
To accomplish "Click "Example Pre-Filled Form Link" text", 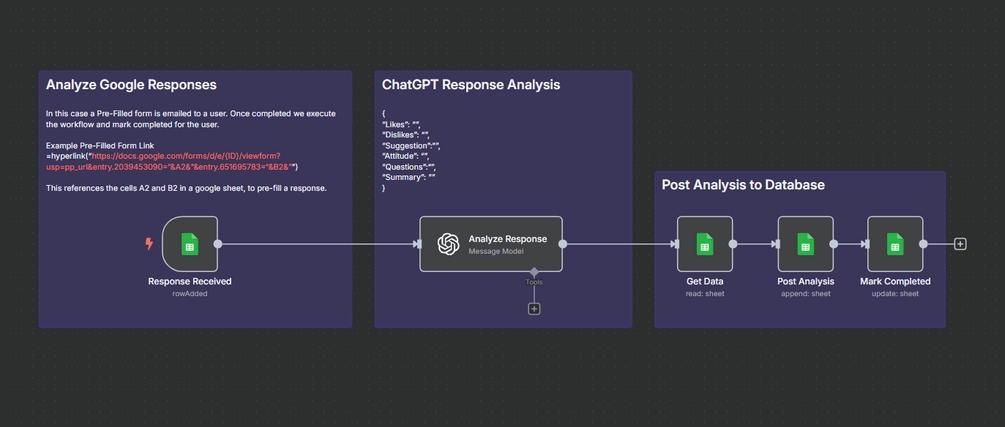I will point(100,146).
